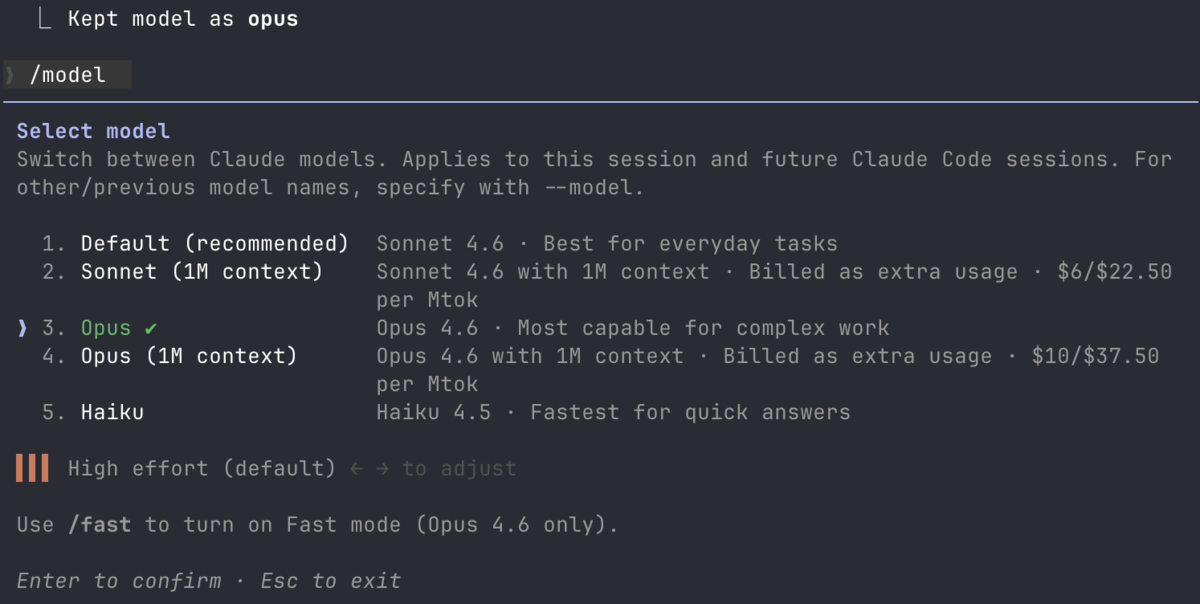Click the Enter to confirm hint
Image resolution: width=1200 pixels, height=604 pixels.
click(119, 581)
